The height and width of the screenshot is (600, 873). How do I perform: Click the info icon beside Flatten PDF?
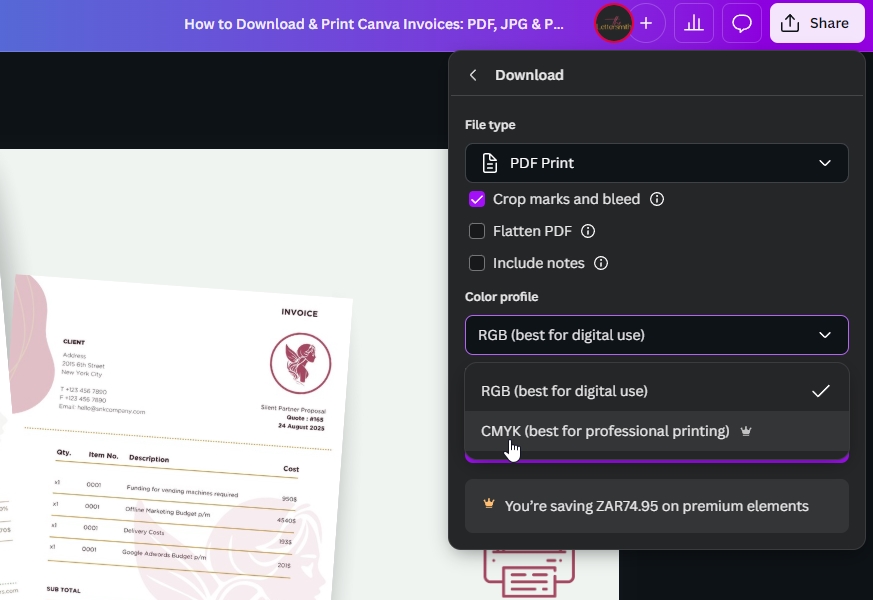588,231
